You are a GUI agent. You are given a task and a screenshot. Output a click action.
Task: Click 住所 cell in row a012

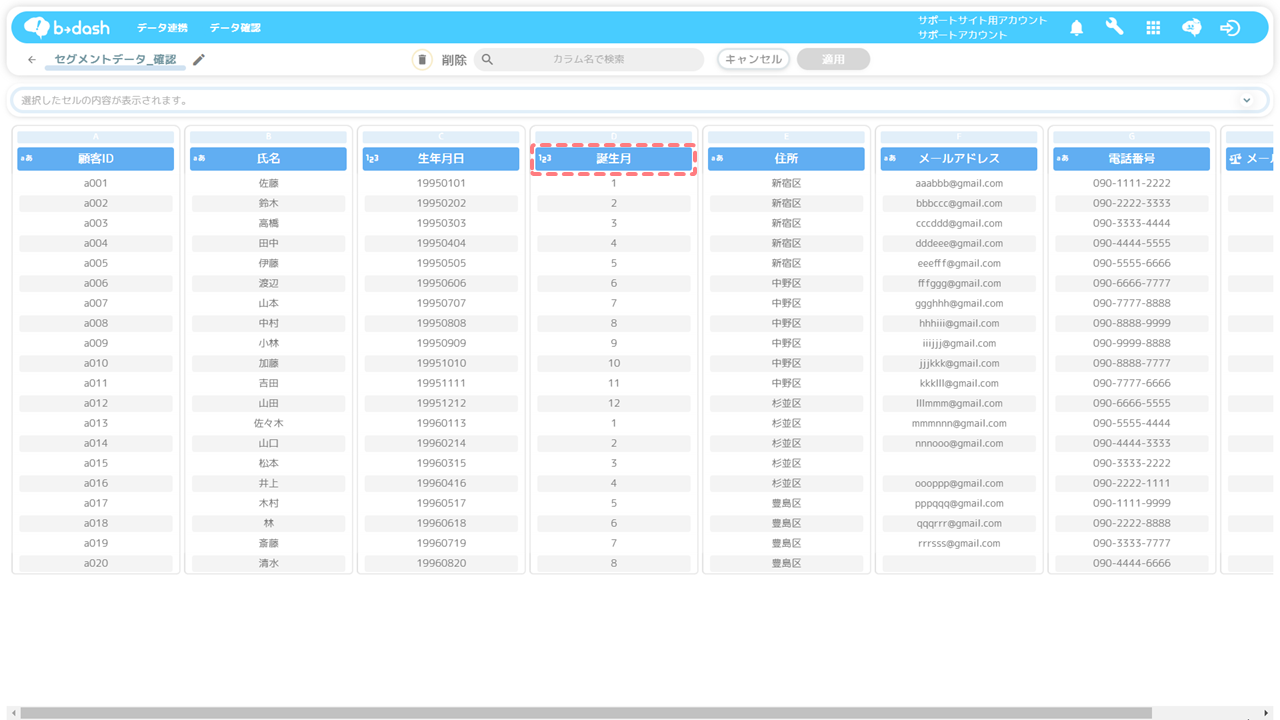[786, 403]
